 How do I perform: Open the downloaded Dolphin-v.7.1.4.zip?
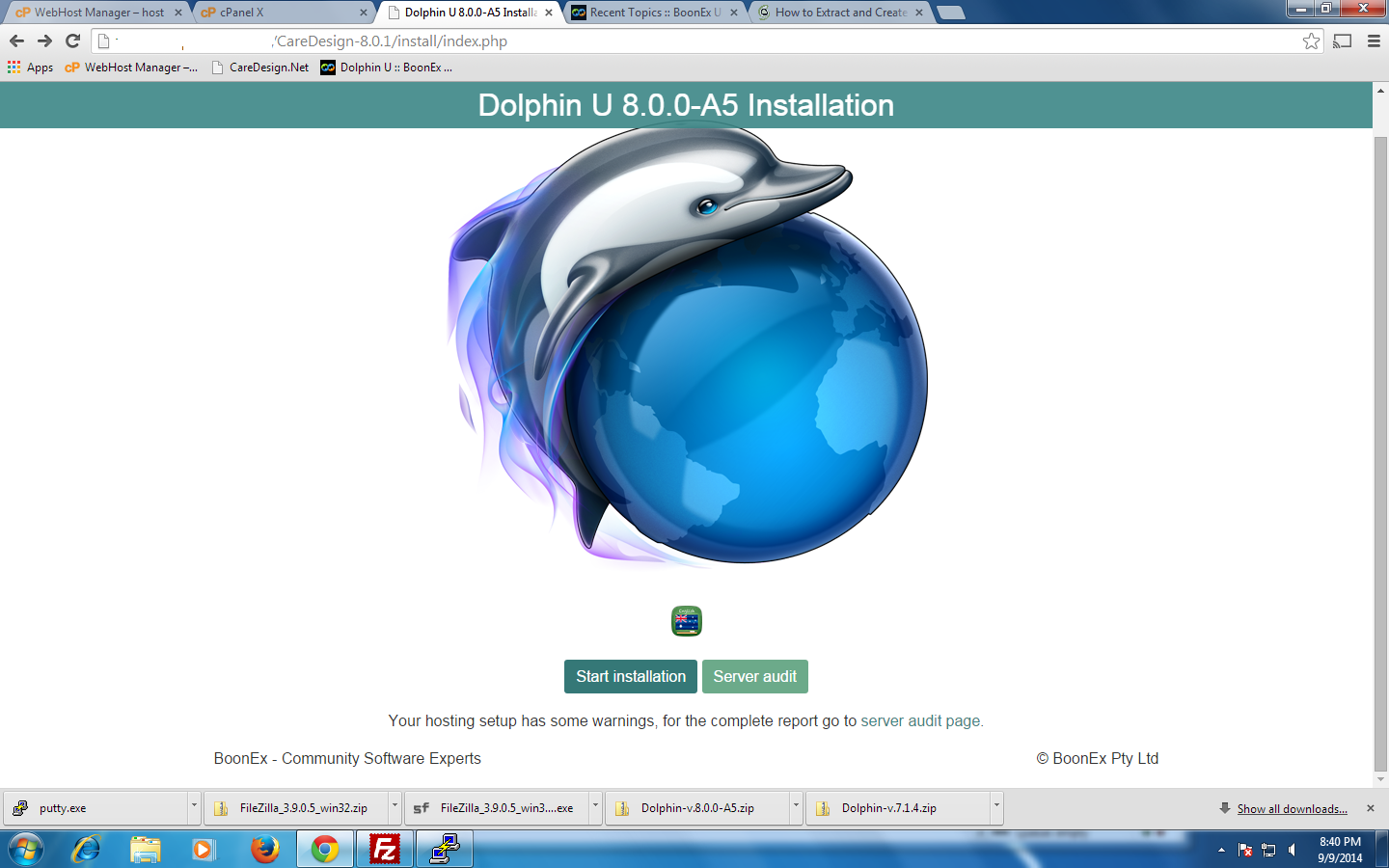pyautogui.click(x=898, y=808)
